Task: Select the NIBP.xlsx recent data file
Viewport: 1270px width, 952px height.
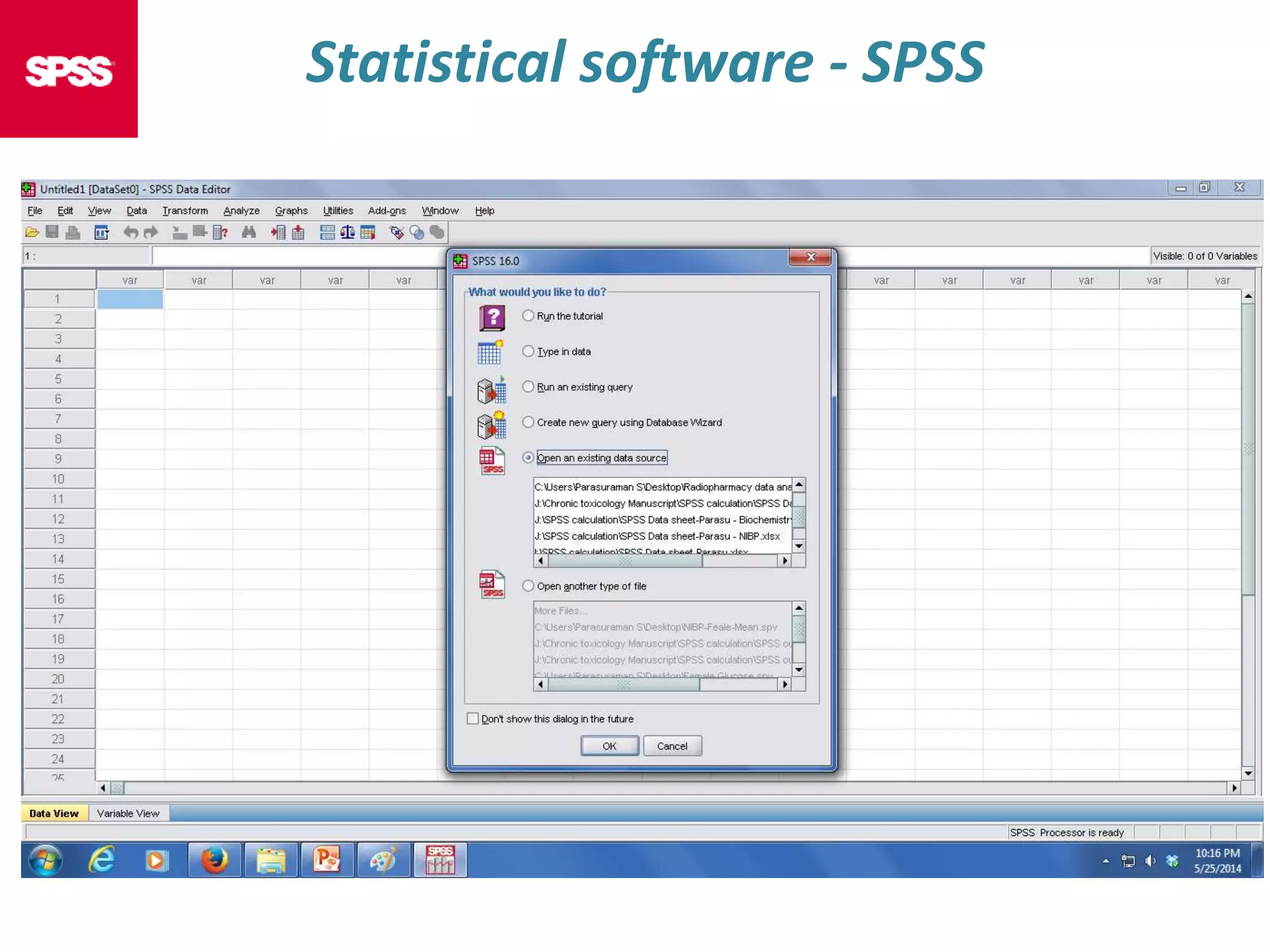Action: [x=663, y=536]
